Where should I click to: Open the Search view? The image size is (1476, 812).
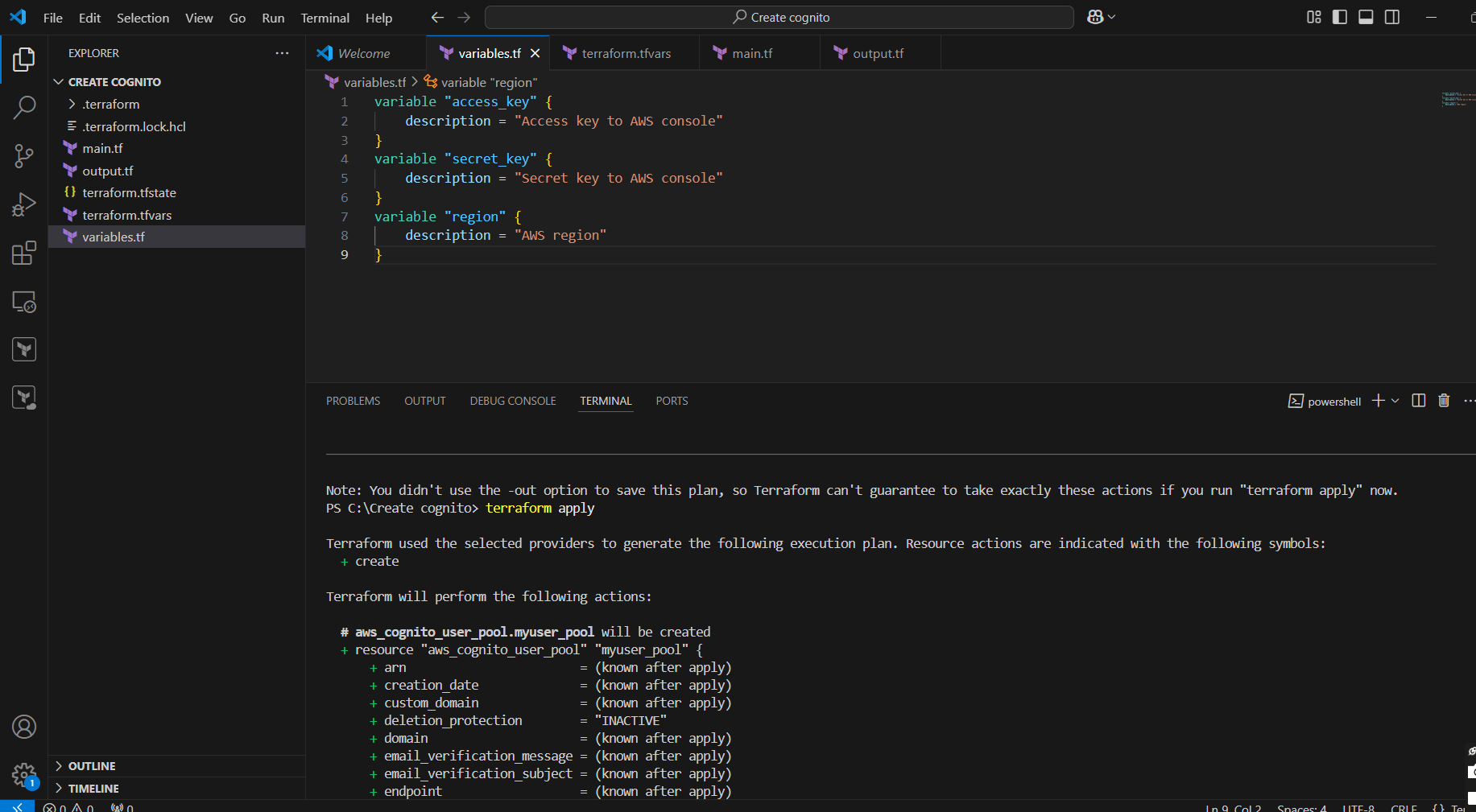tap(24, 107)
